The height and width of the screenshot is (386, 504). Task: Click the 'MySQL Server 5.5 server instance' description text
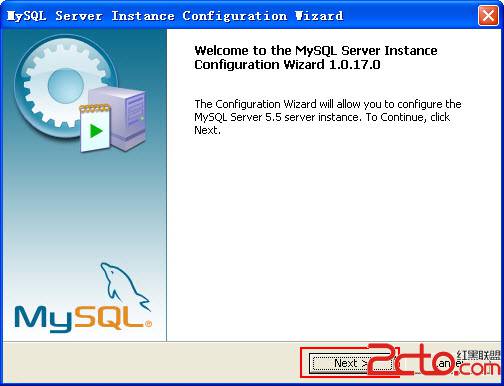328,117
